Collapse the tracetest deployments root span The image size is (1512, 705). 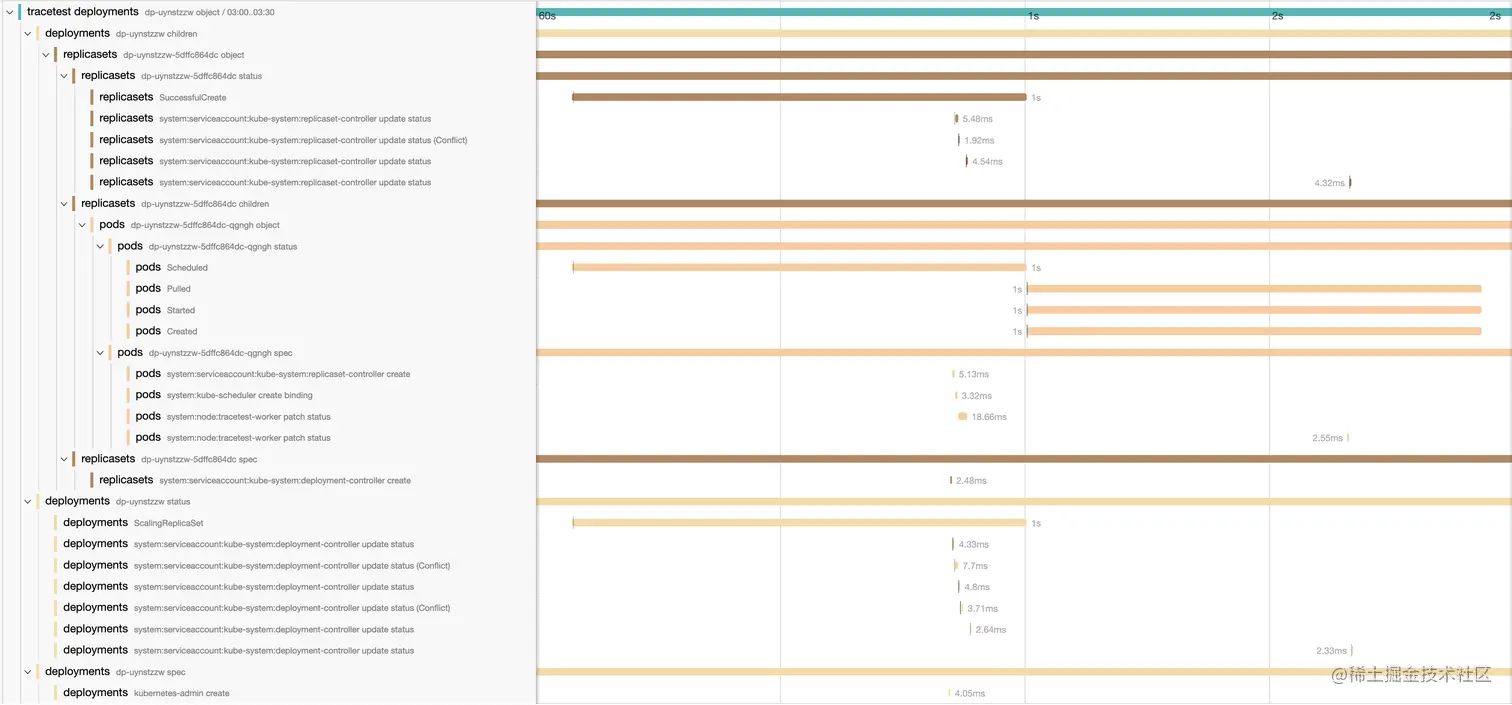pyautogui.click(x=10, y=12)
